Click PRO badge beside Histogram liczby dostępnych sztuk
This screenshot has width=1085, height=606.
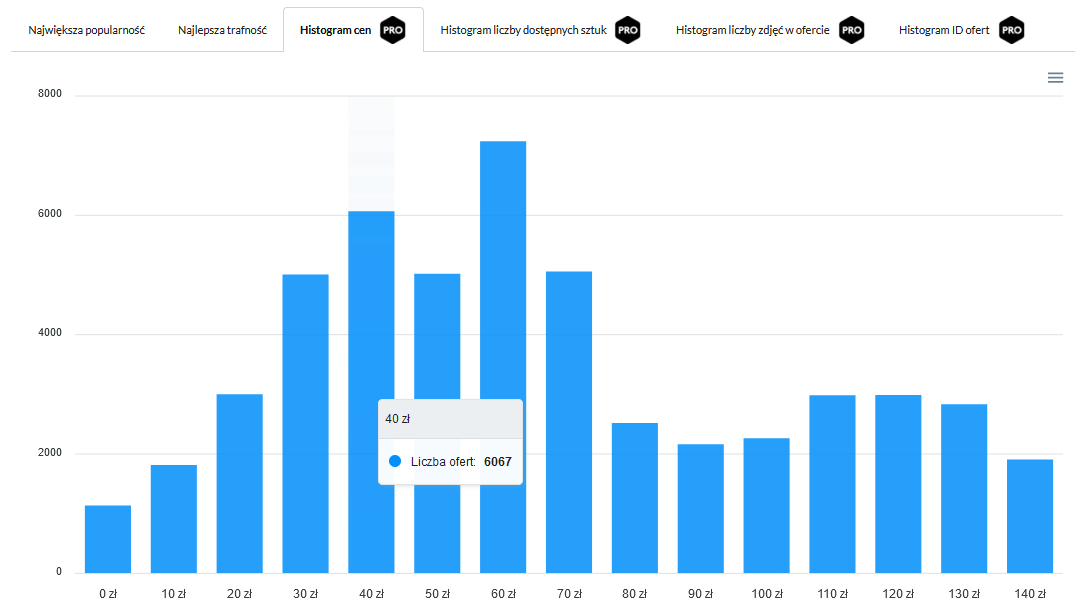point(628,30)
